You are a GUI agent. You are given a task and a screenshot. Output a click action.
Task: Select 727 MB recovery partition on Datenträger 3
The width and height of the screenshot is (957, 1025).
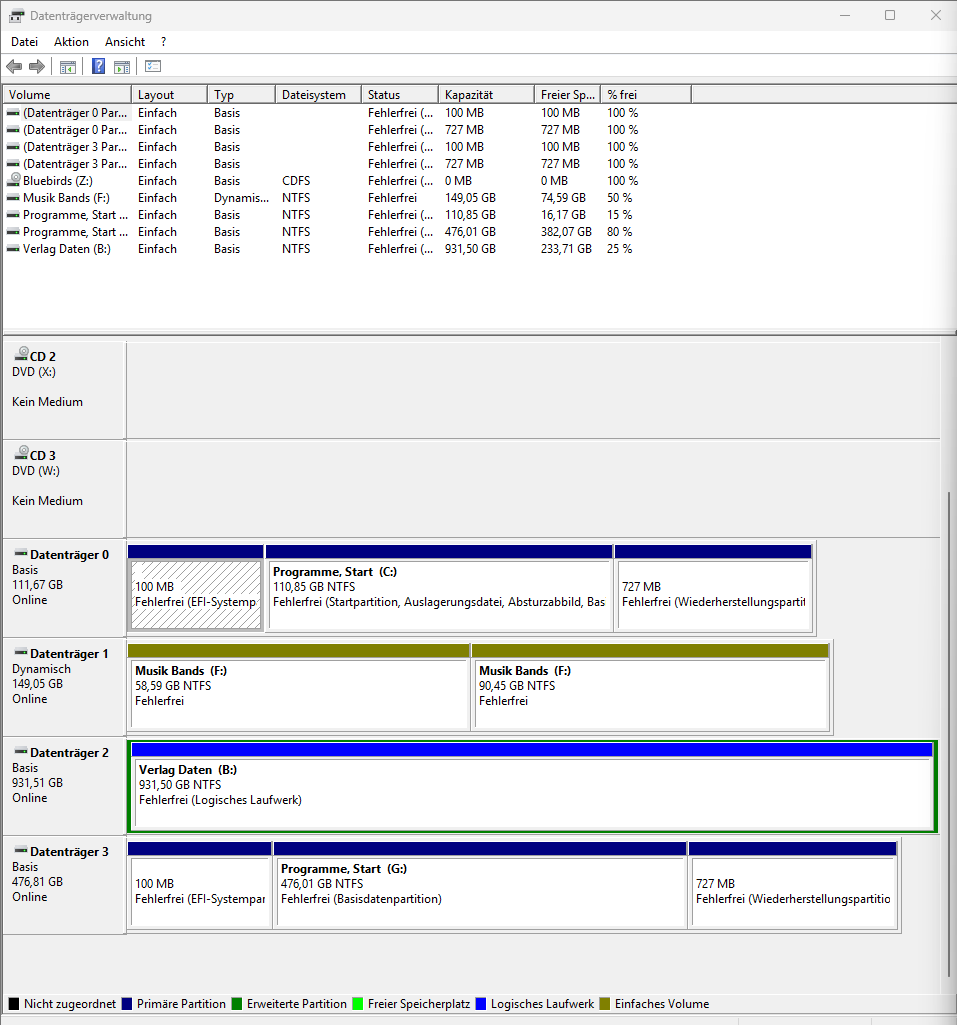tap(793, 885)
